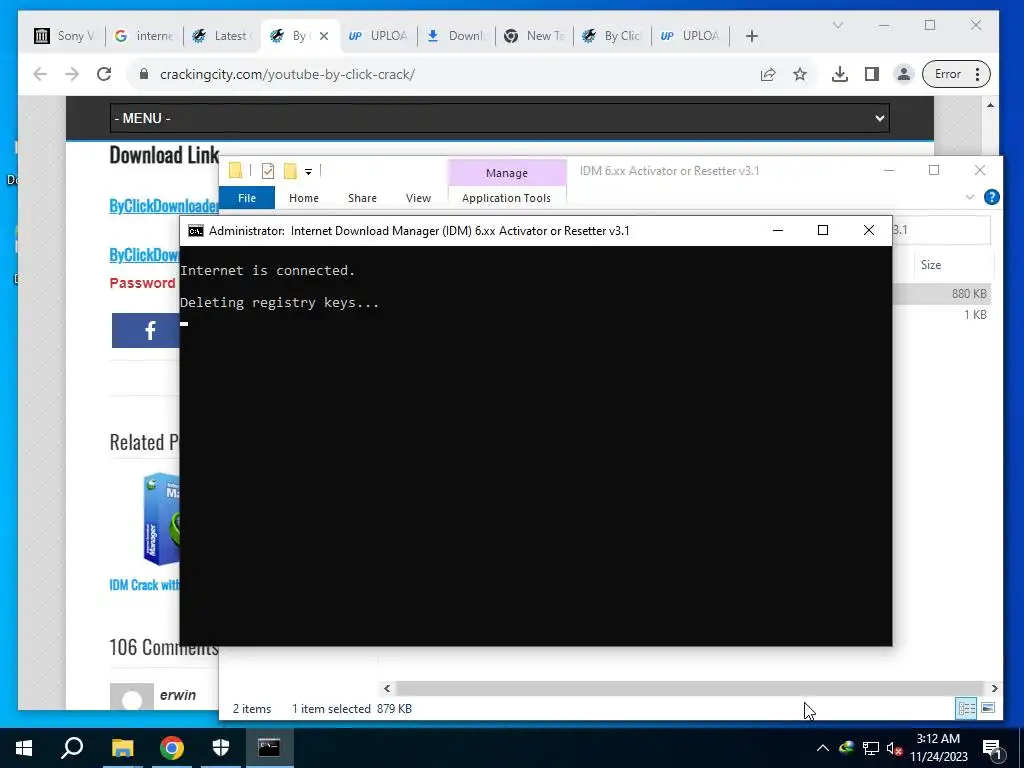Image resolution: width=1024 pixels, height=768 pixels.
Task: Open Chrome's downloads tray icon
Action: click(840, 74)
